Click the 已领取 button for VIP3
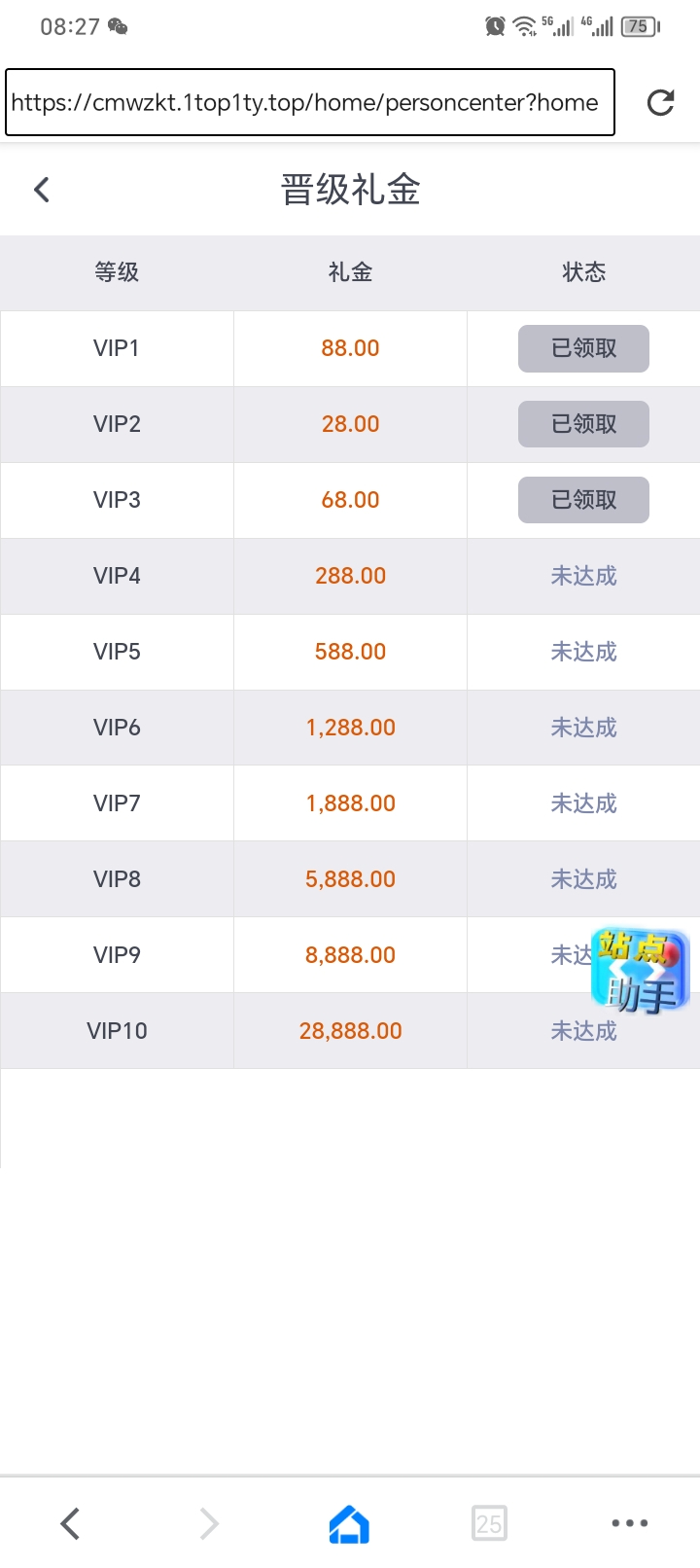Viewport: 700px width, 1568px height. 583,500
